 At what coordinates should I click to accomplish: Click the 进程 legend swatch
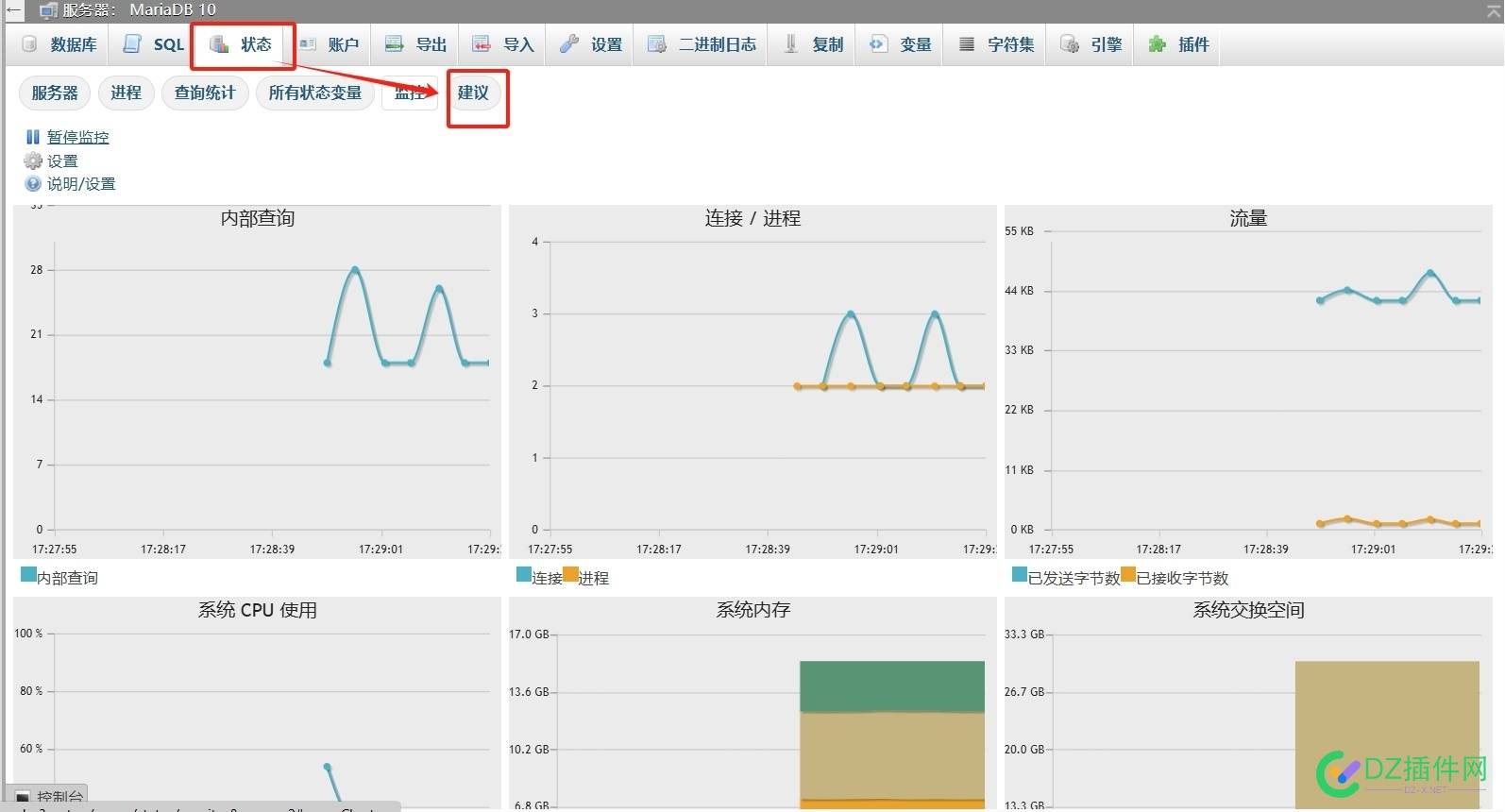point(570,574)
